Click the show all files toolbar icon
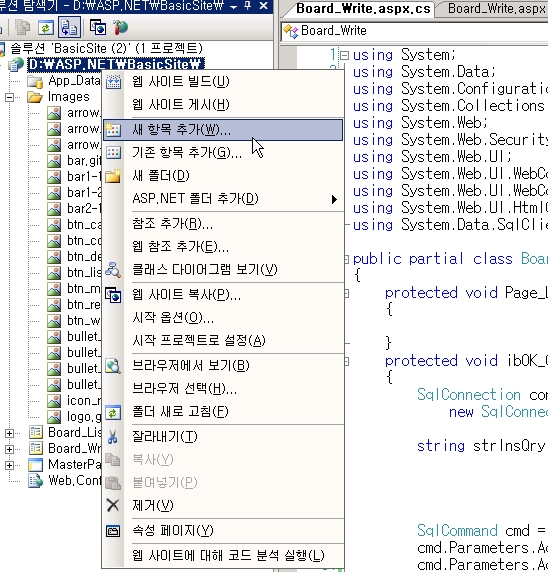548x572 pixels. (23, 28)
